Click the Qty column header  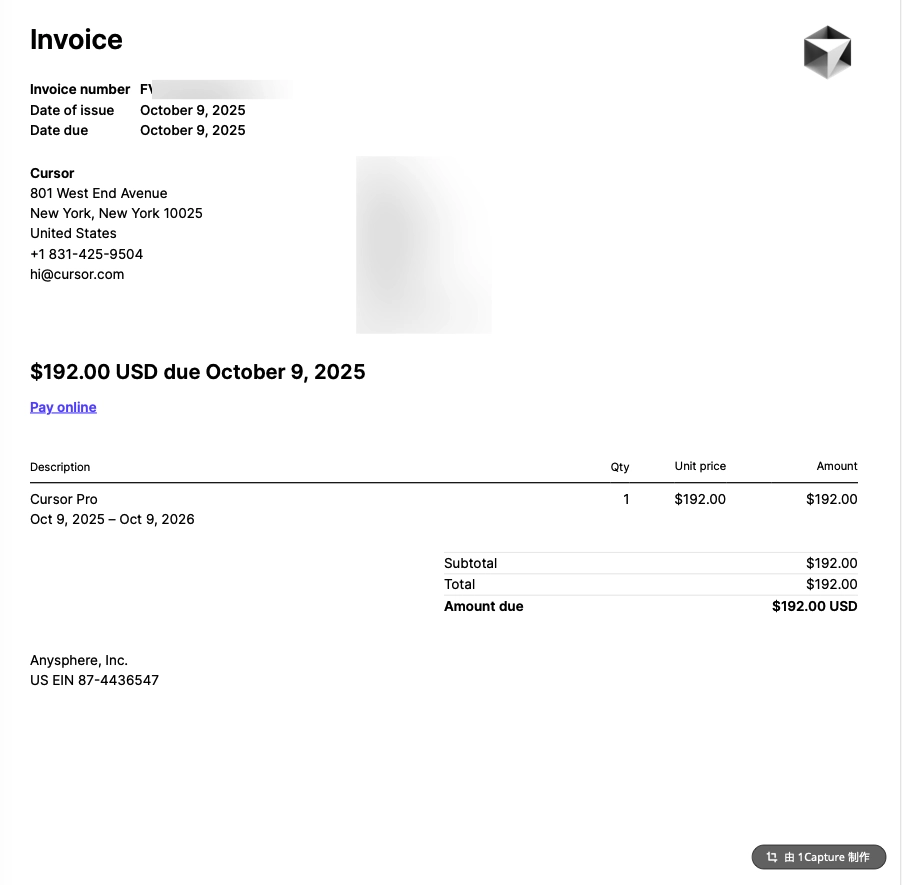(x=620, y=467)
